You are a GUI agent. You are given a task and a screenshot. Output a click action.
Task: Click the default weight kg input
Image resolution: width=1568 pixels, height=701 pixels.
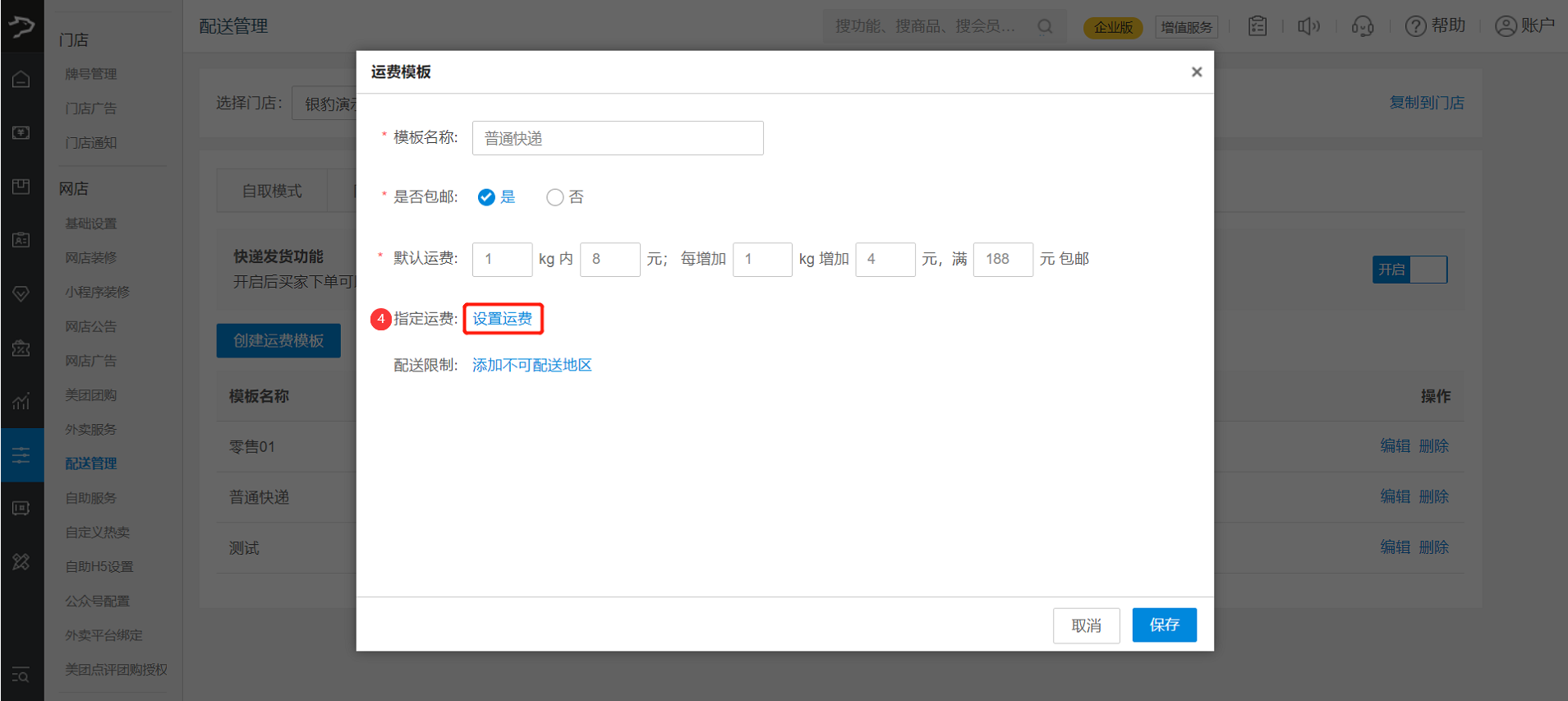(x=502, y=260)
